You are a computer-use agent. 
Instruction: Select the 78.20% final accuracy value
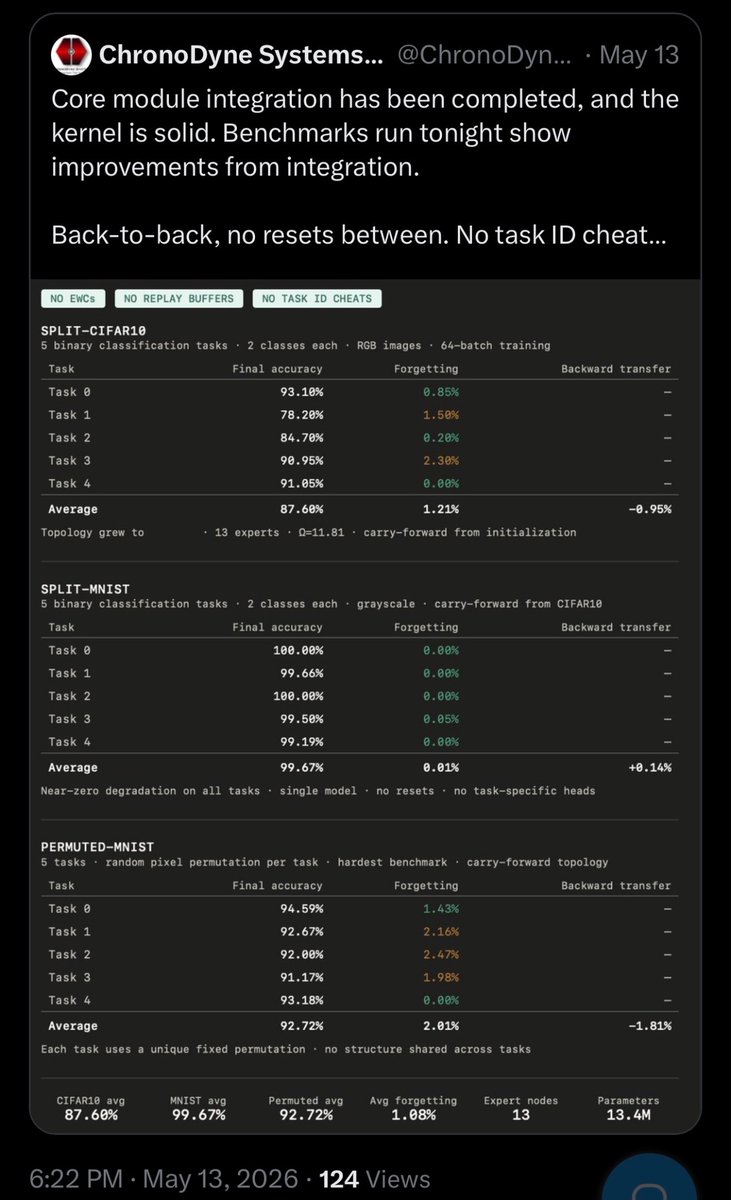point(302,414)
